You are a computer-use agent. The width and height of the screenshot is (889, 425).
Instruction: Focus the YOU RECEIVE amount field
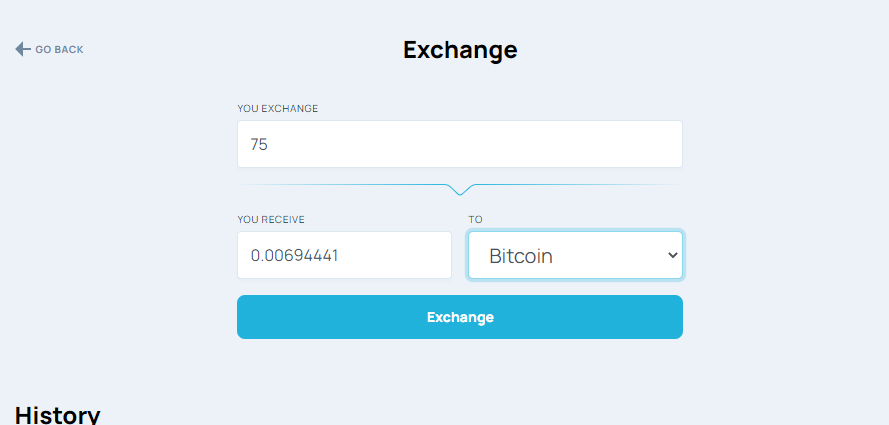[x=344, y=255]
